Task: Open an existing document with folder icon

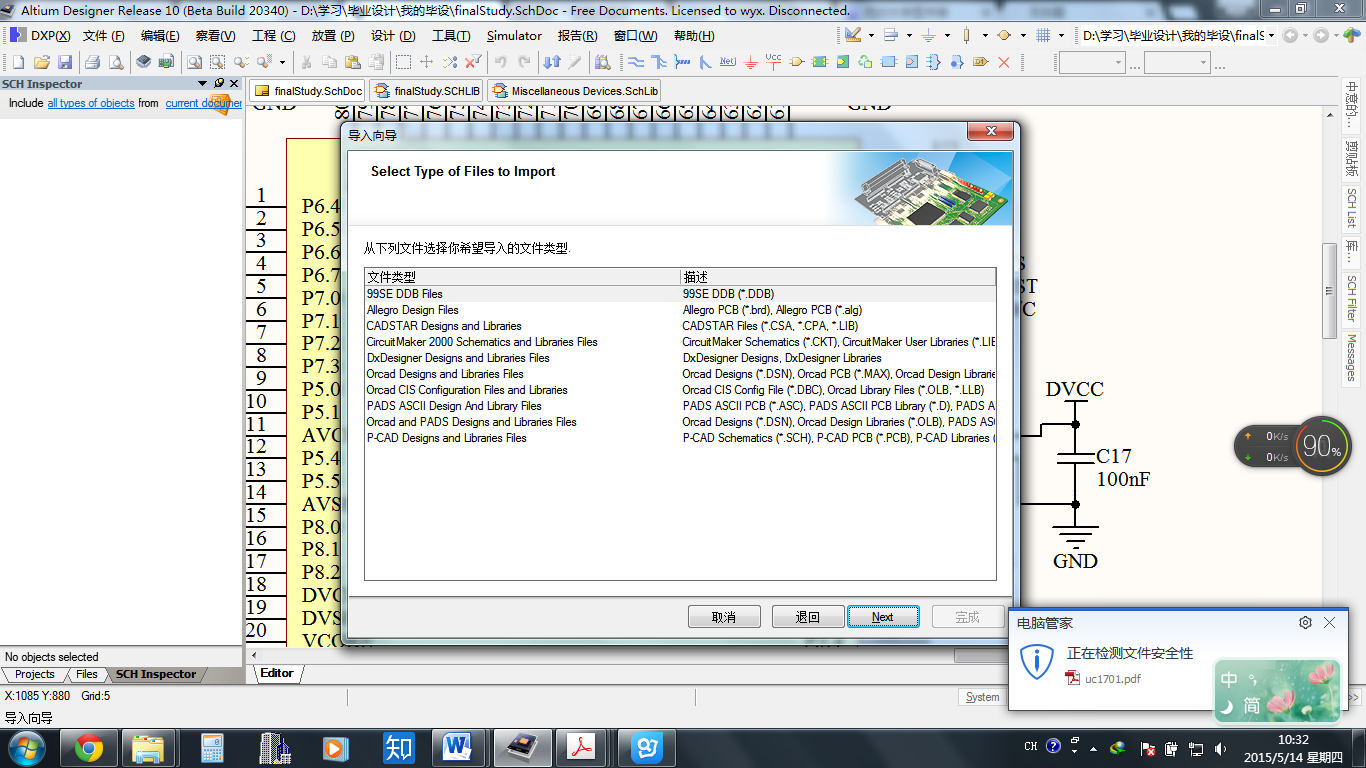Action: pyautogui.click(x=42, y=62)
